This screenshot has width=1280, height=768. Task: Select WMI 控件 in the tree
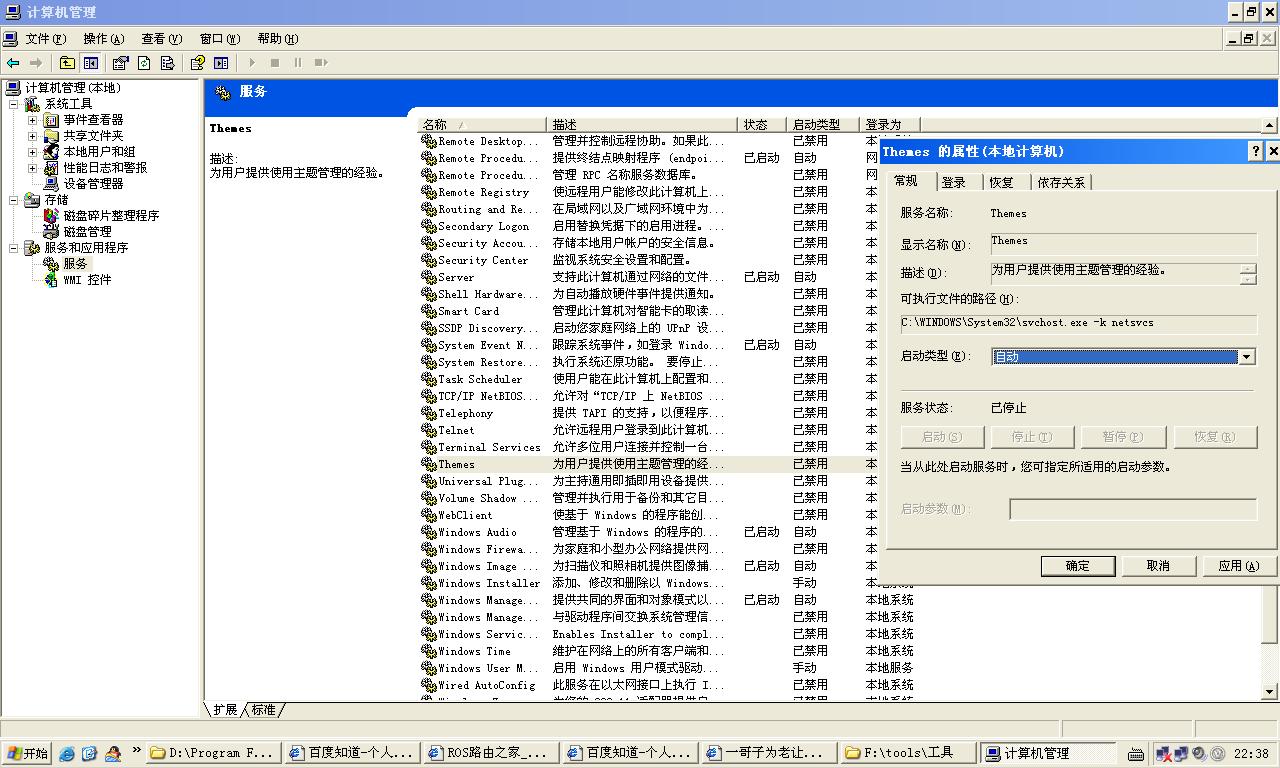[x=87, y=280]
